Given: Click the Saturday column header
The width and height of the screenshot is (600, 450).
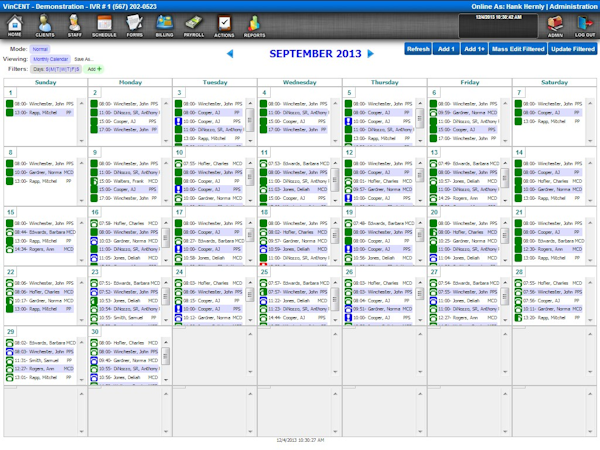Looking at the screenshot, I should point(554,82).
